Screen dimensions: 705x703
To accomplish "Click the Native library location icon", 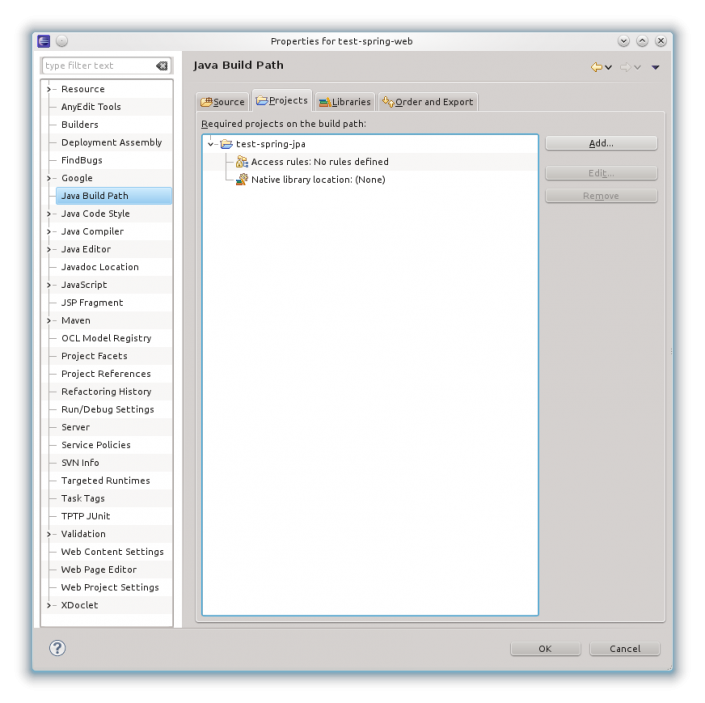I will (242, 180).
